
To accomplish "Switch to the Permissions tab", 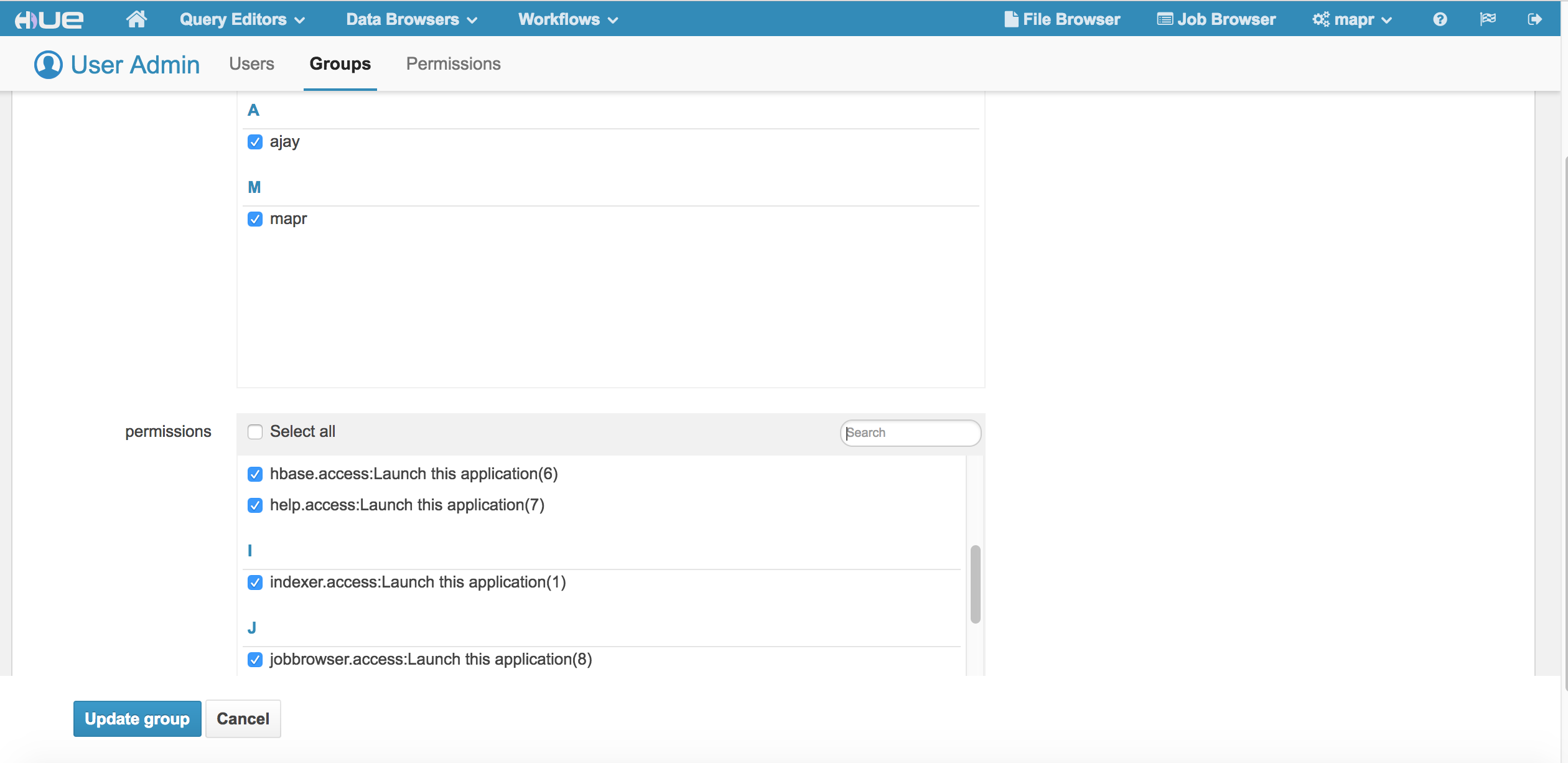I will point(453,63).
